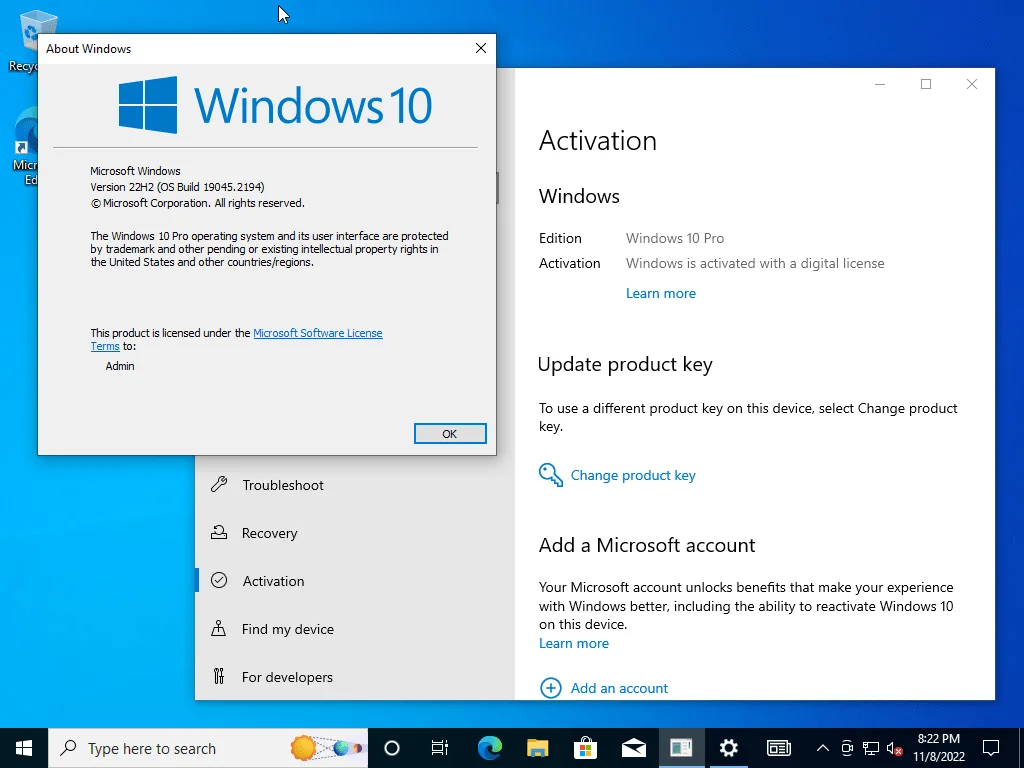Screen dimensions: 1024x768
Task: Close the About Windows dialog
Action: 481,48
